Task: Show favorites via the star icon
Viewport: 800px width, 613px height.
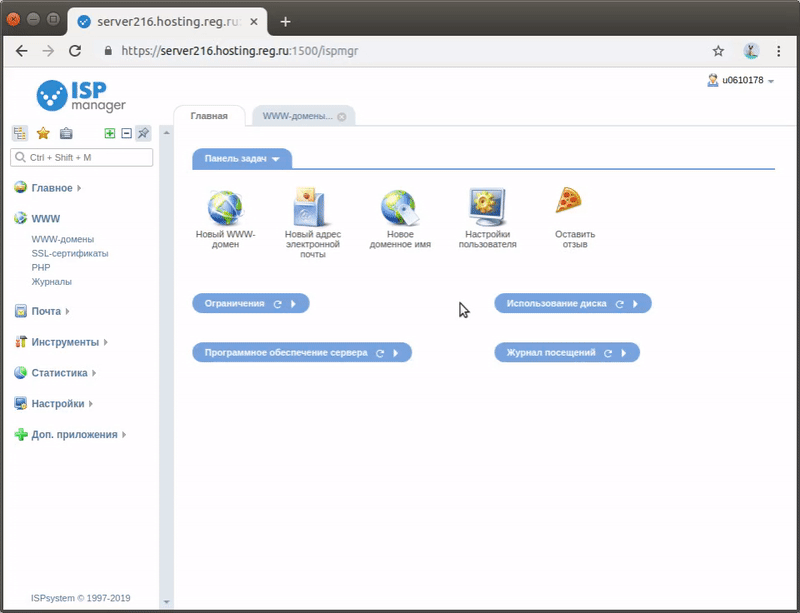Action: 43,133
